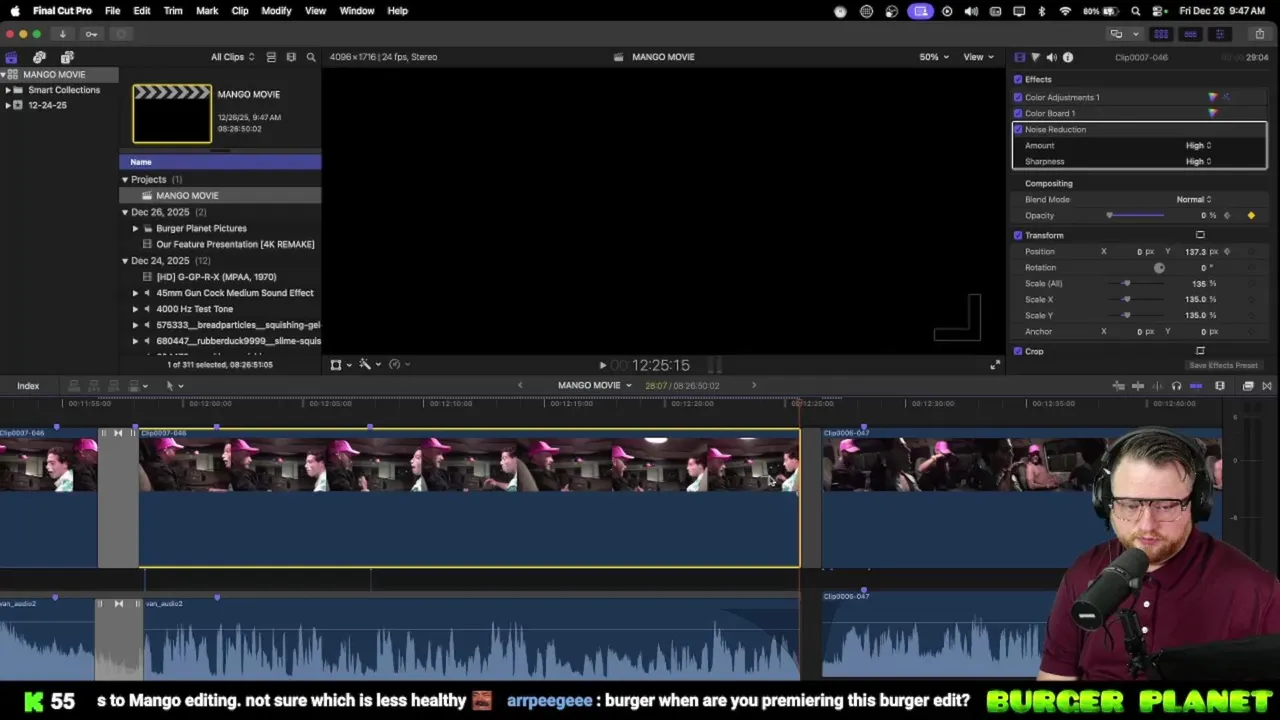The image size is (1280, 720).
Task: Open the All Clips filter dropdown
Action: click(232, 57)
